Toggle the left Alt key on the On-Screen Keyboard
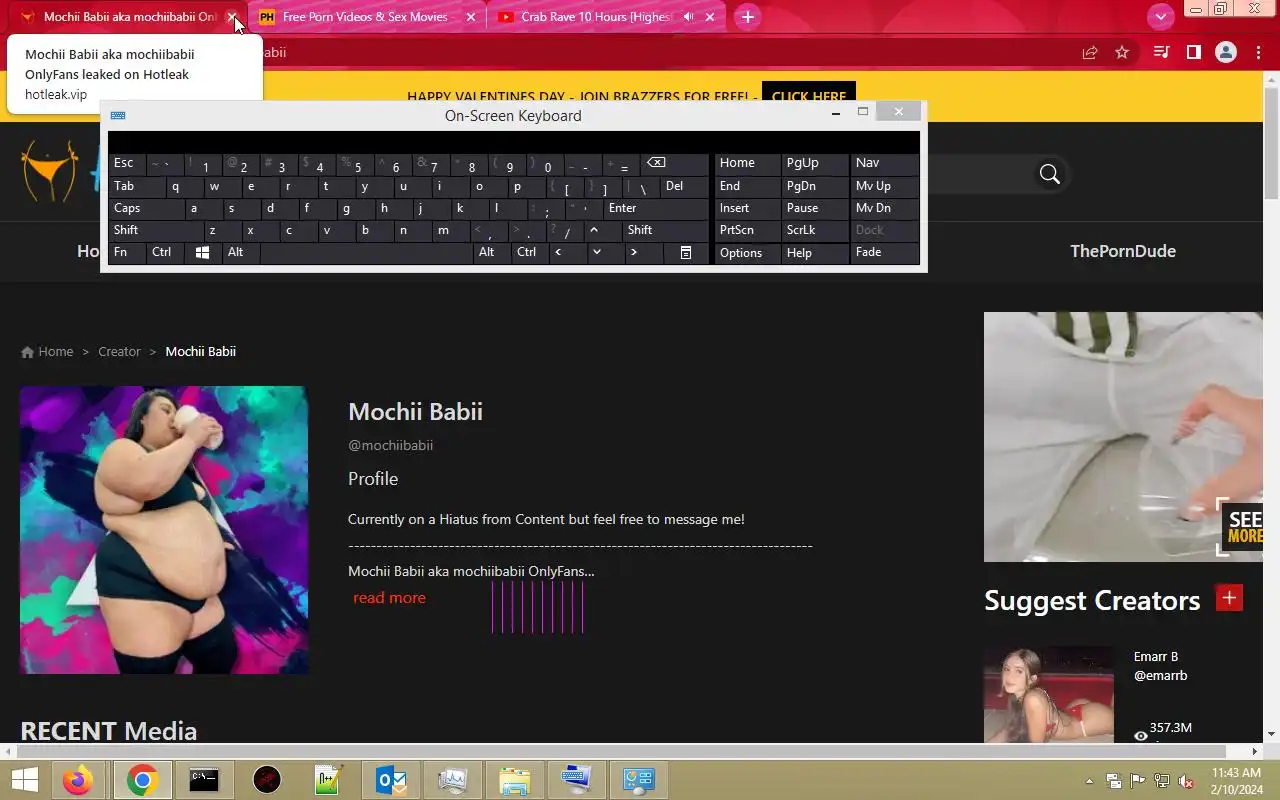This screenshot has height=800, width=1280. [x=240, y=253]
